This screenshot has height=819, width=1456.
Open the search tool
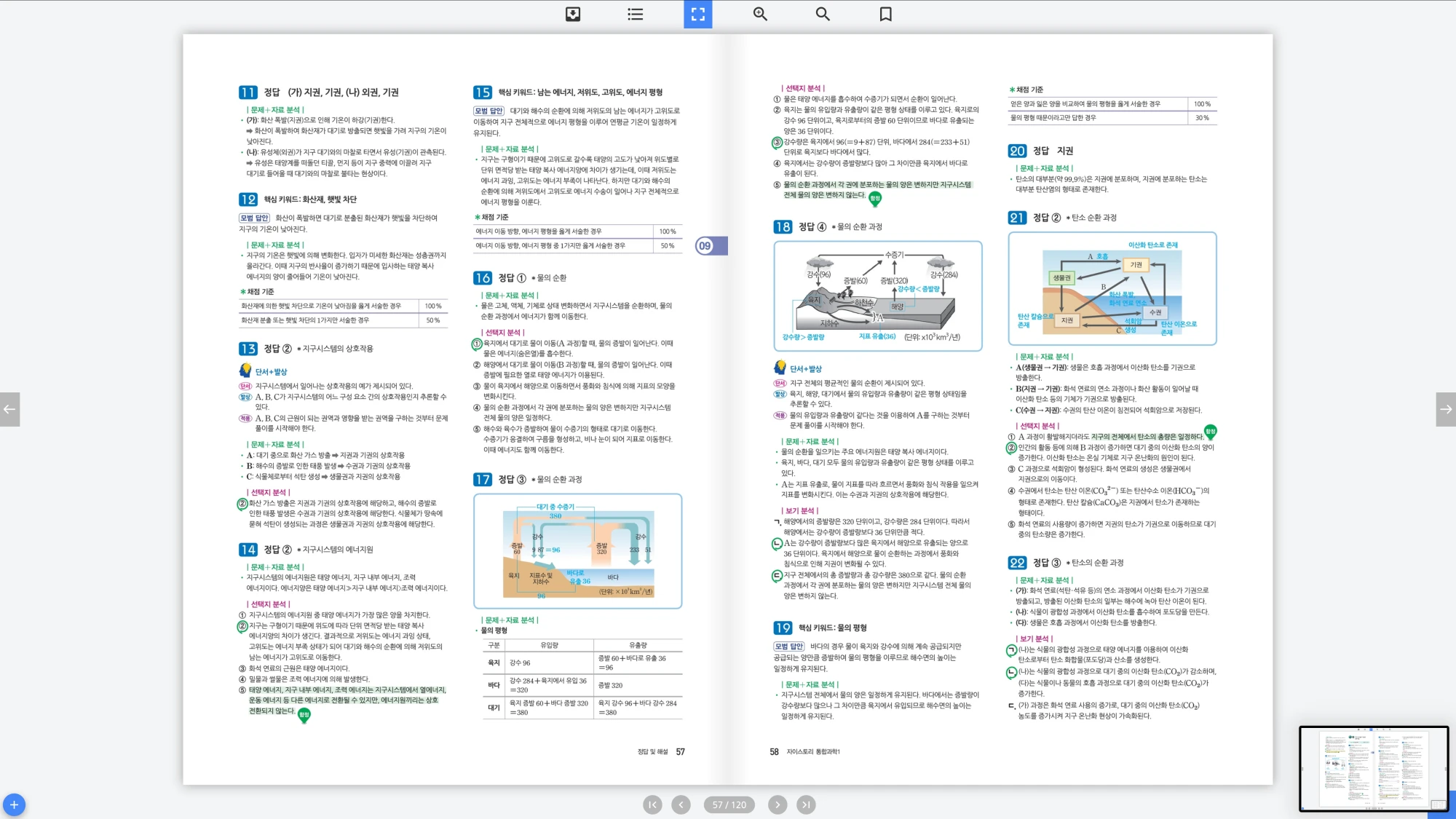(823, 14)
